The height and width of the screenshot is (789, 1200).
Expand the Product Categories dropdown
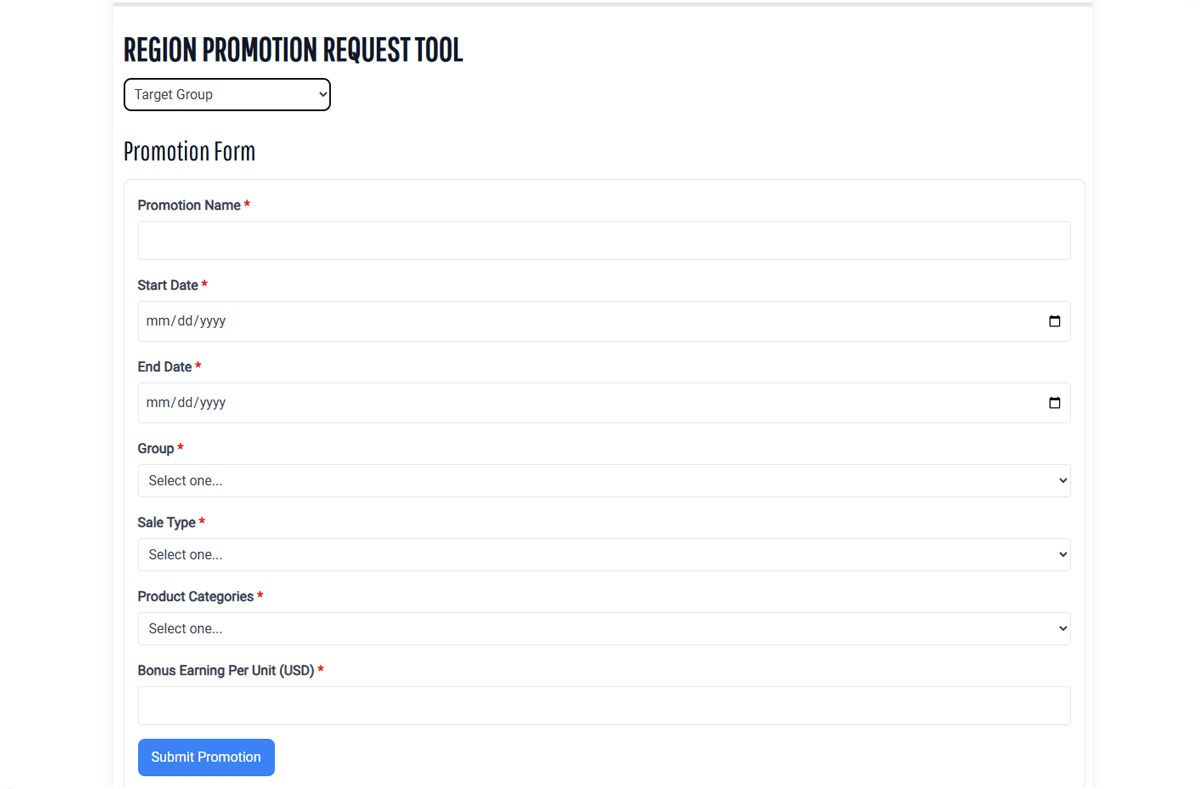603,629
